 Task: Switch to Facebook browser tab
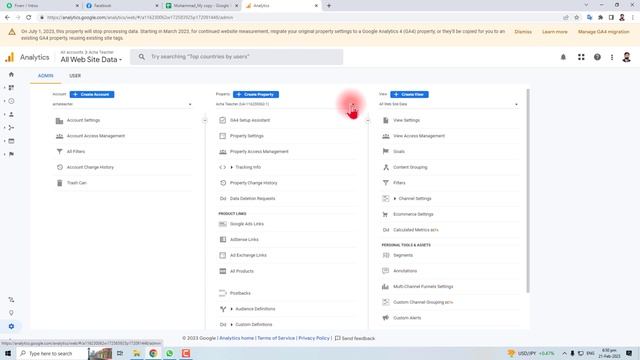(122, 6)
